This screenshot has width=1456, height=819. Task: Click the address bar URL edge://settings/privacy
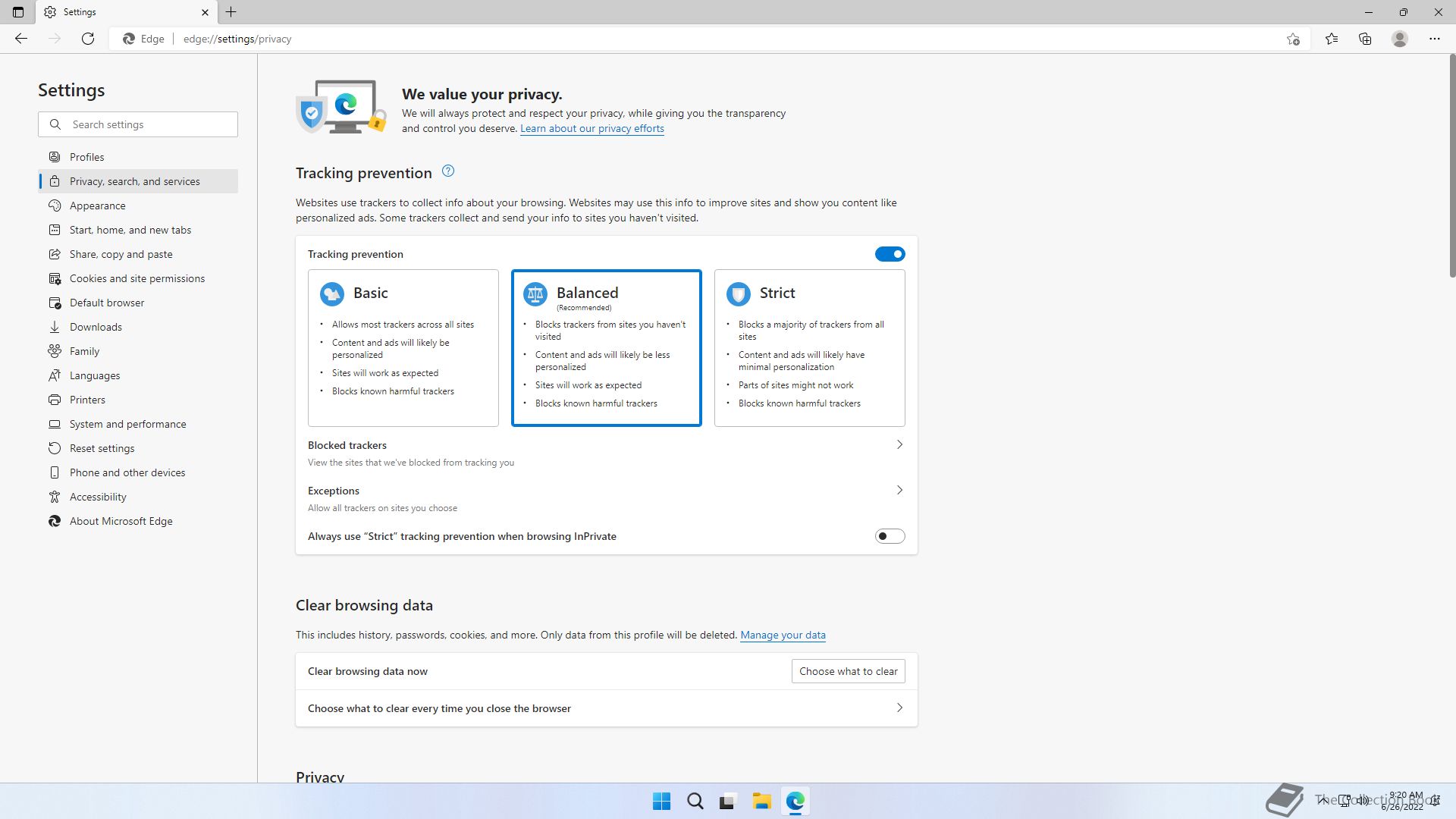click(237, 39)
